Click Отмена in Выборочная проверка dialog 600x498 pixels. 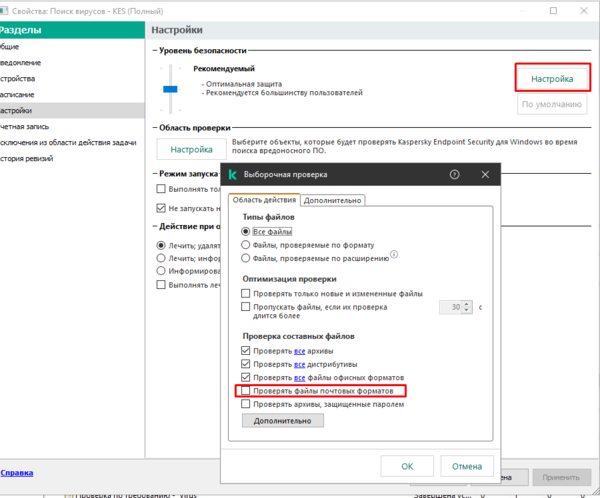pyautogui.click(x=467, y=466)
